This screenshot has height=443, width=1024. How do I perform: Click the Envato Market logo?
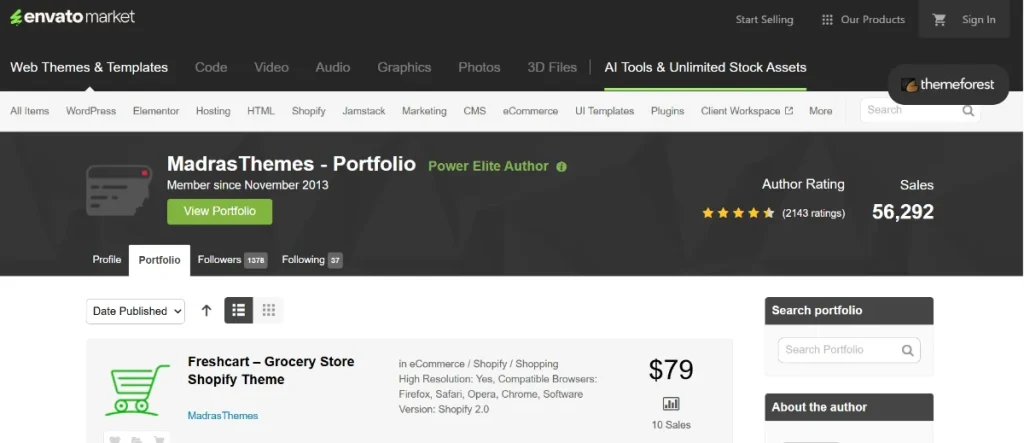pos(72,17)
